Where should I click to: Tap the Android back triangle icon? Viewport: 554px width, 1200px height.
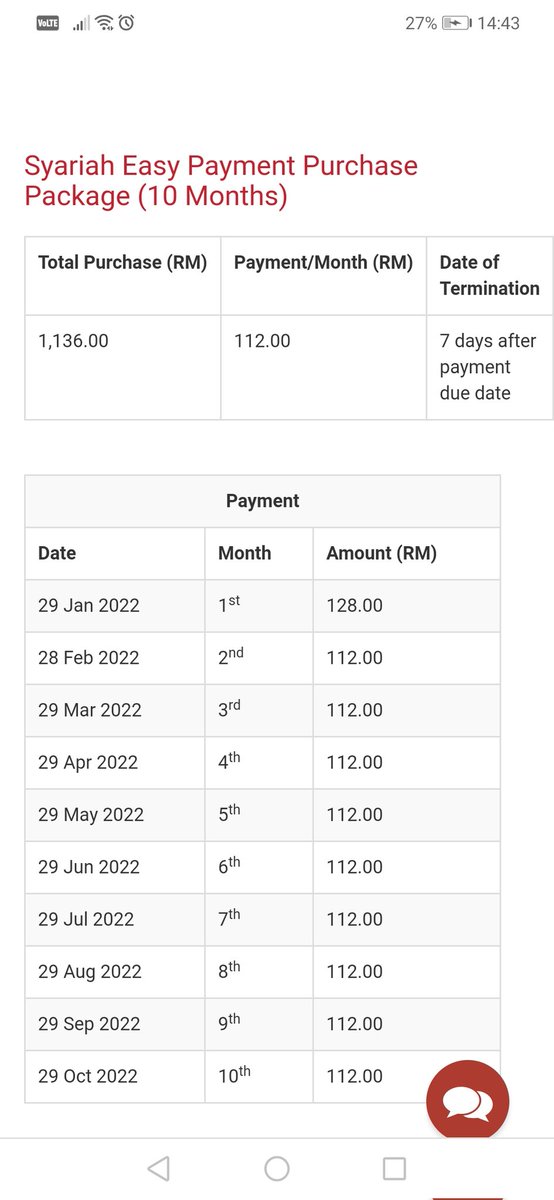158,1168
